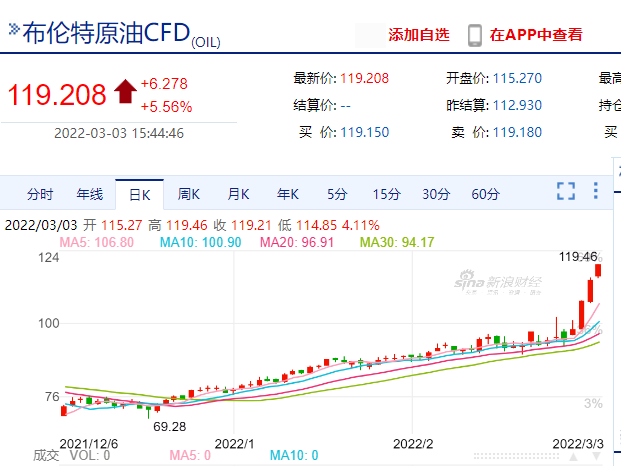
Task: Click the up triangle at chart bottom right
Action: [x=573, y=456]
